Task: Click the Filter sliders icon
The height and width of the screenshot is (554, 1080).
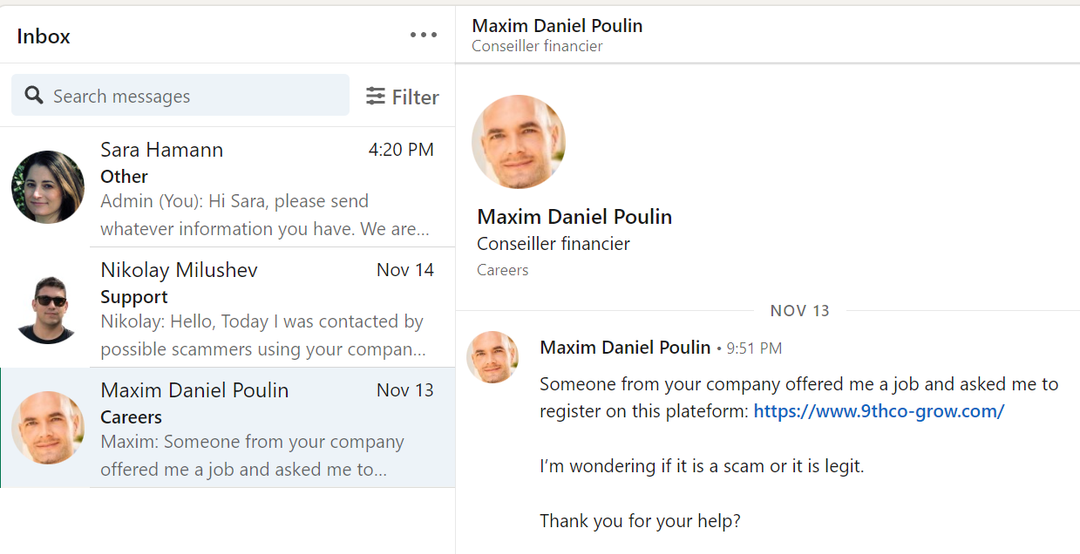Action: [375, 96]
